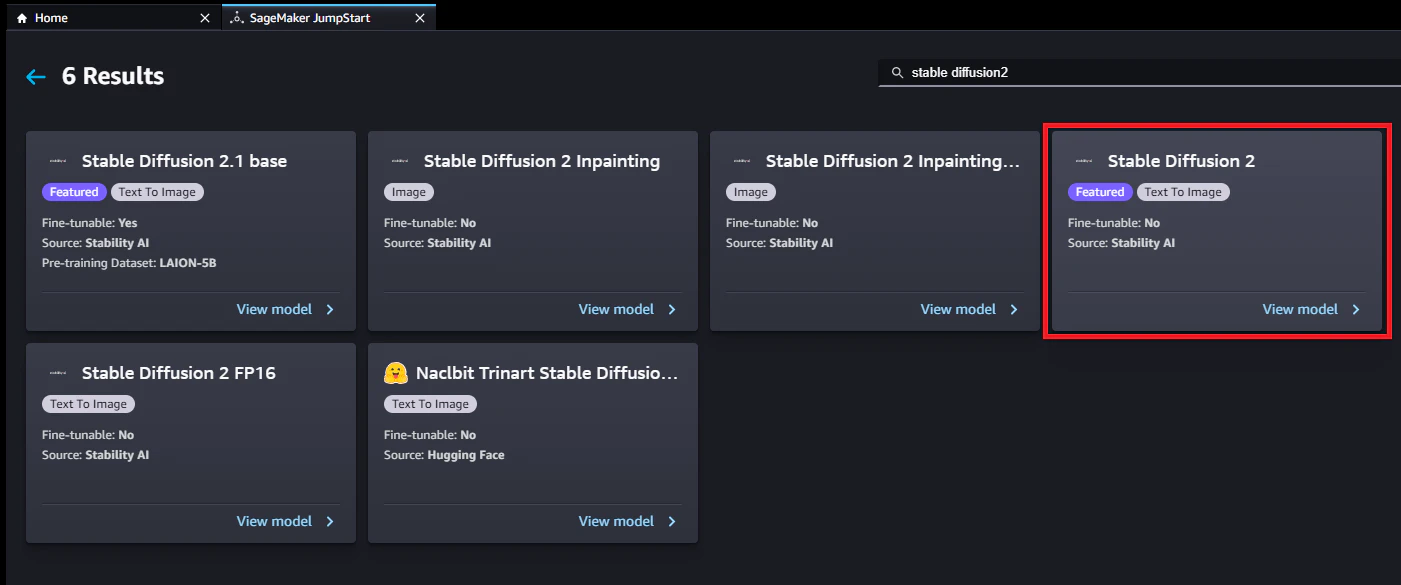Image resolution: width=1401 pixels, height=585 pixels.
Task: Click View model chevron on Stable Diffusion 2 Inpainting
Action: coord(672,309)
